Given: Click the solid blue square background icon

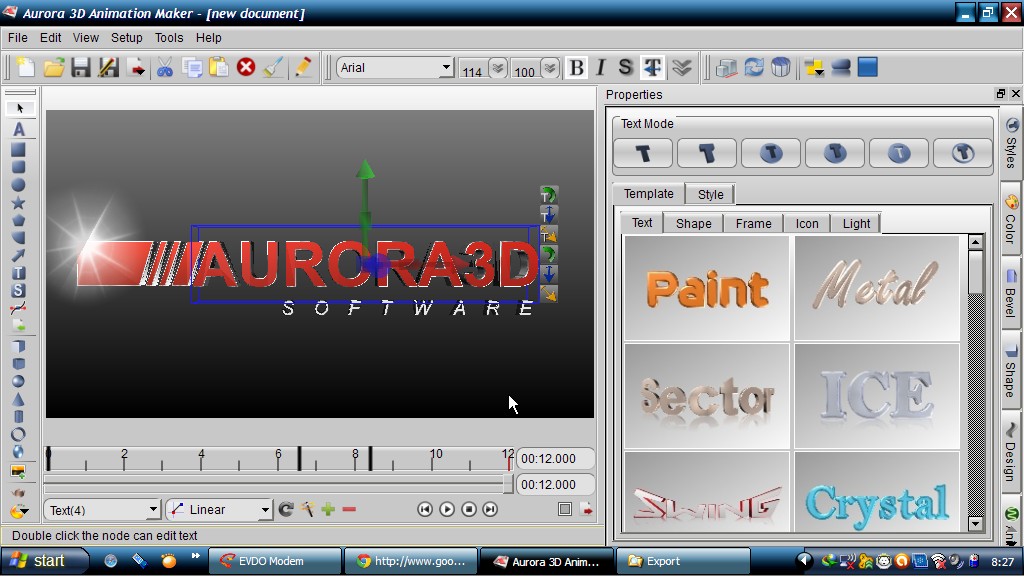Looking at the screenshot, I should 867,67.
